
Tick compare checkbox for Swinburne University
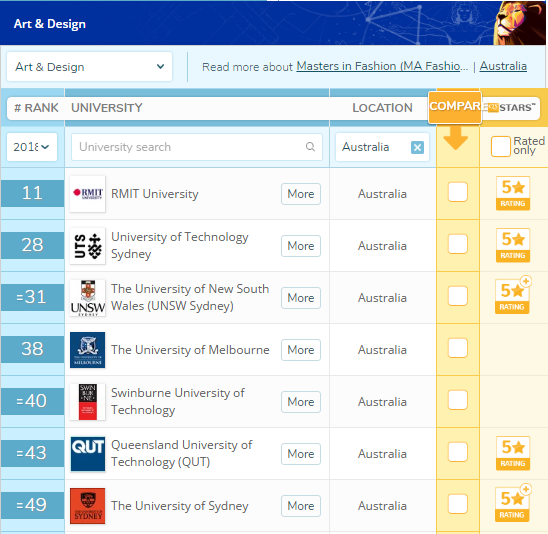[x=457, y=400]
